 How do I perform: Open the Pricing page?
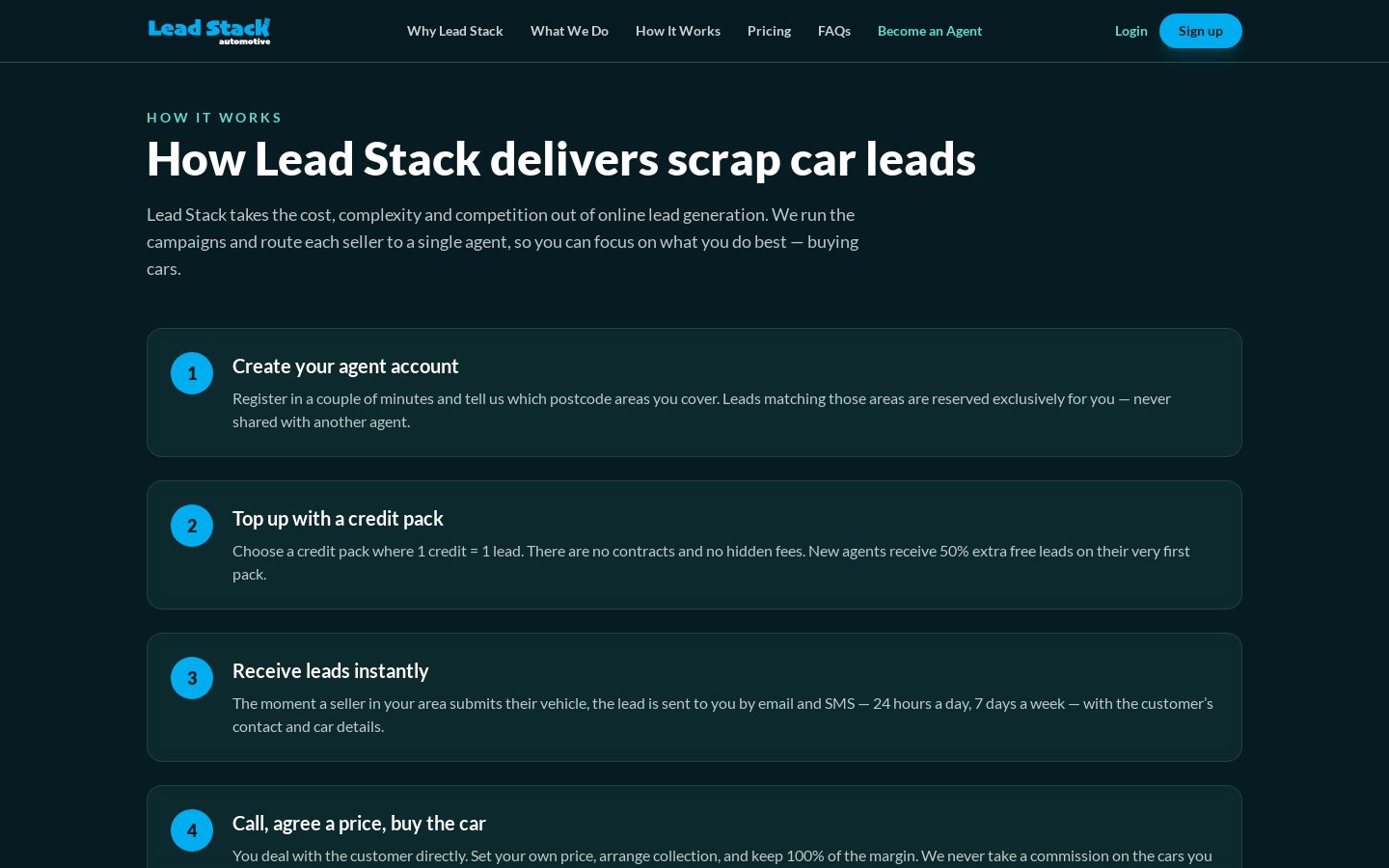769,31
